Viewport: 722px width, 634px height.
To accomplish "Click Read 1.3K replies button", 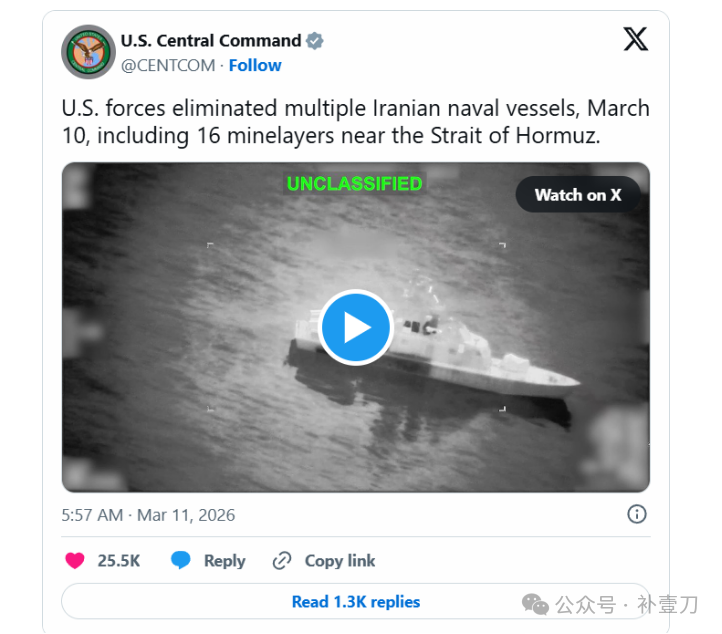I will 355,601.
